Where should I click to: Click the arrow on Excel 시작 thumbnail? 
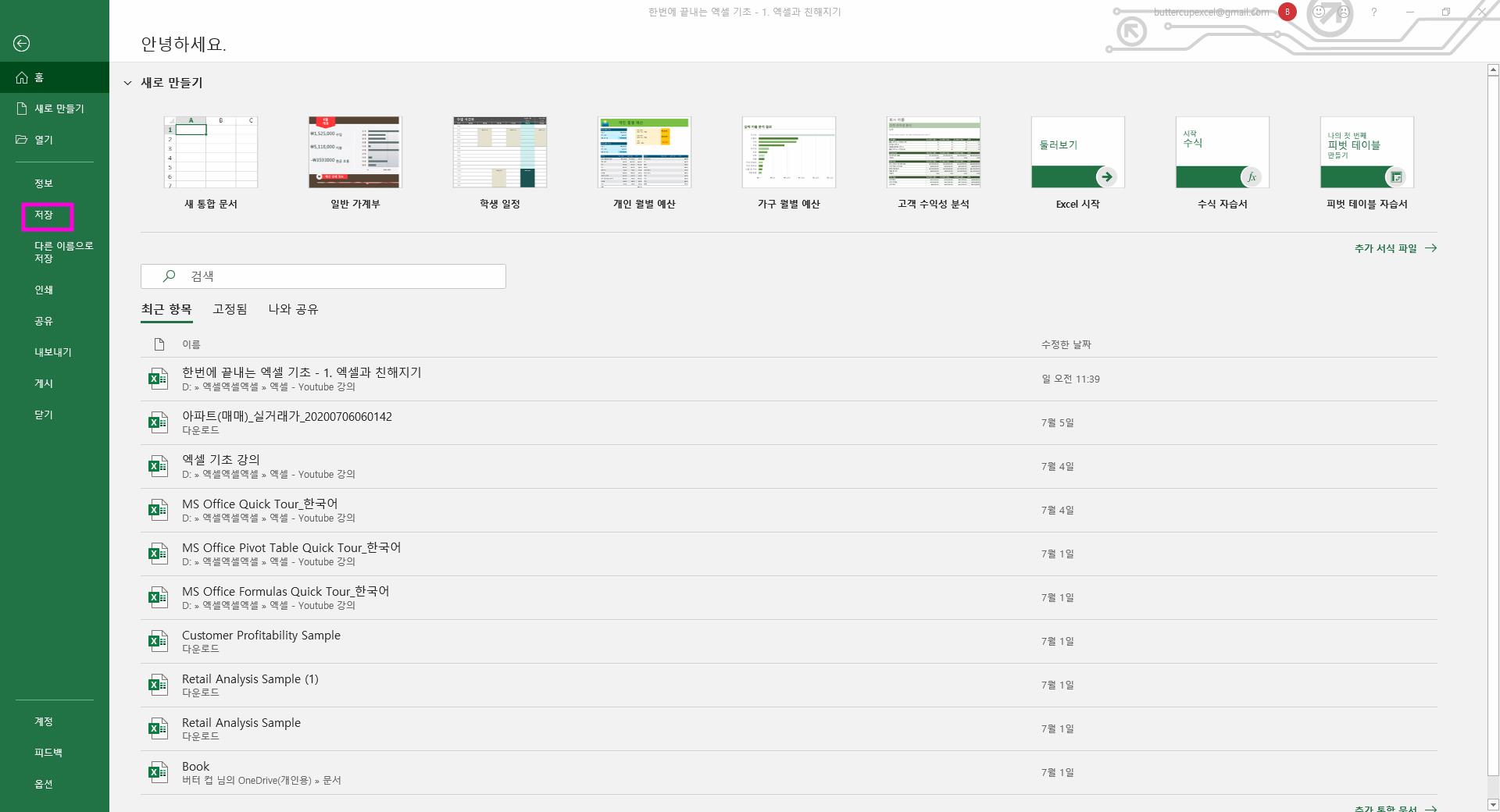click(1106, 177)
